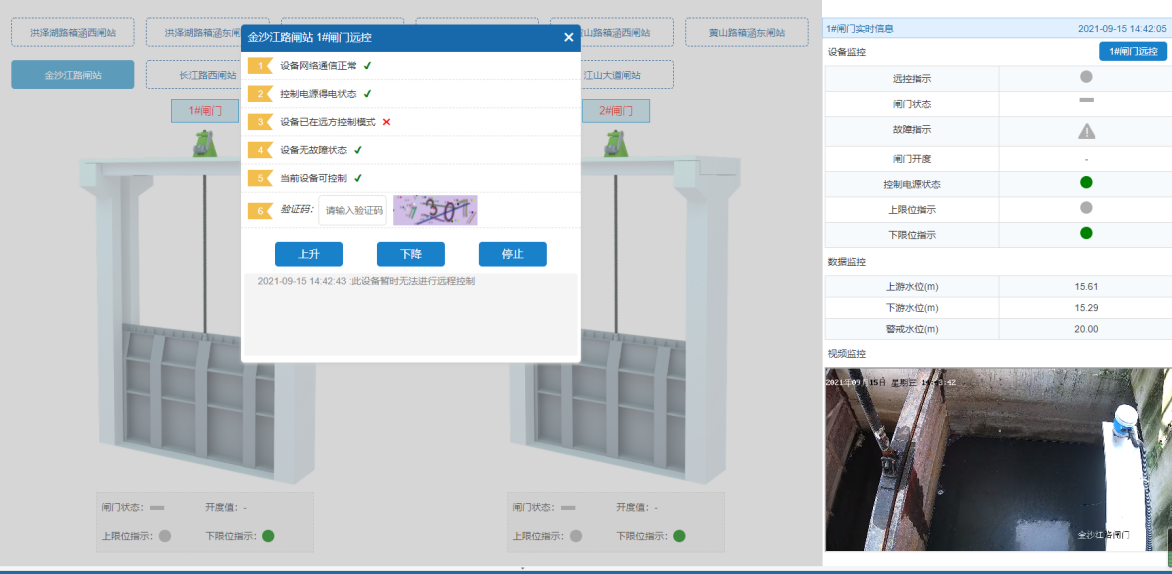Click the yellow step 6 badge
Viewport: 1172px width, 574px height.
tap(259, 210)
